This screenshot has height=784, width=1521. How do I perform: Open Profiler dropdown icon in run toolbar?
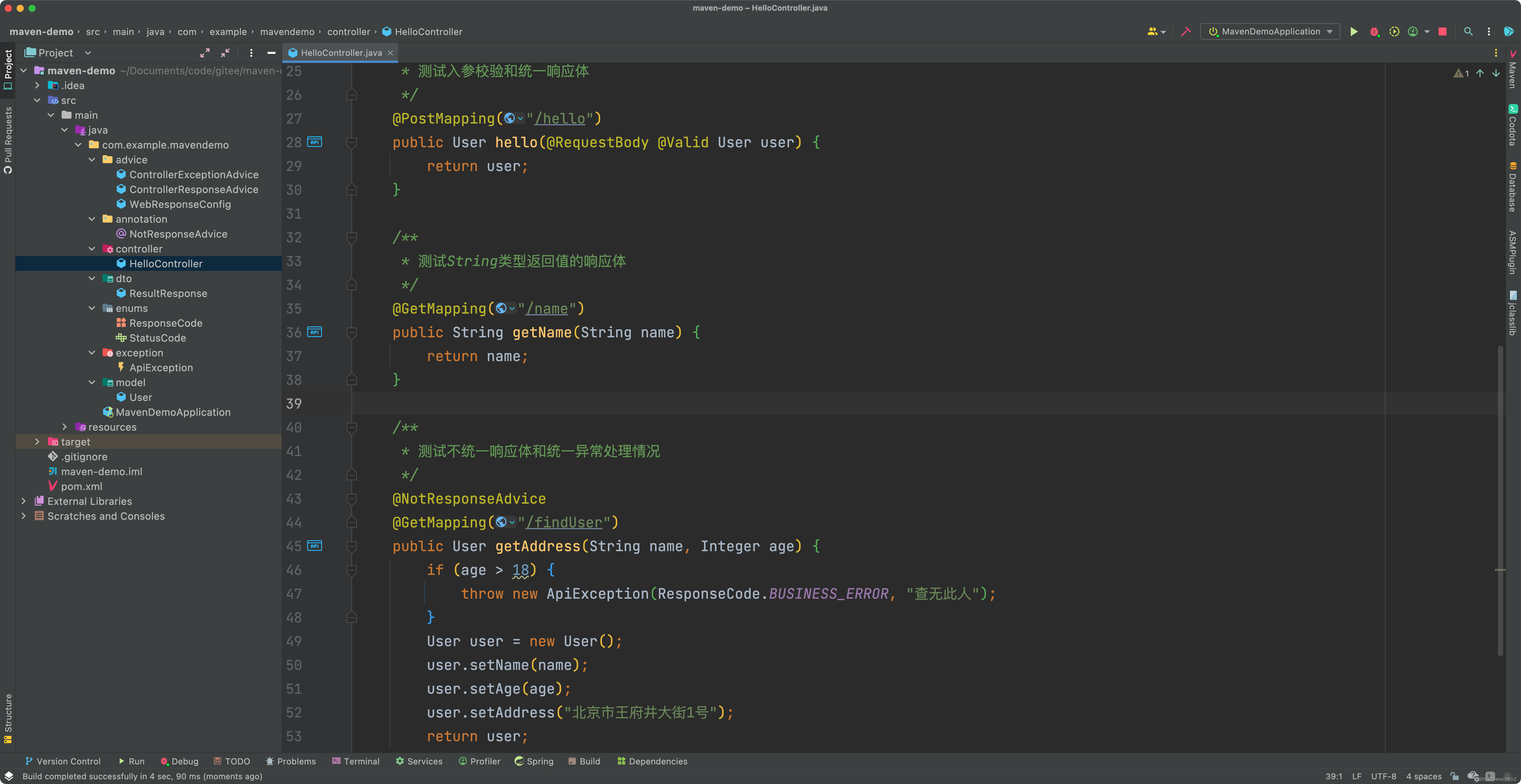point(1427,32)
